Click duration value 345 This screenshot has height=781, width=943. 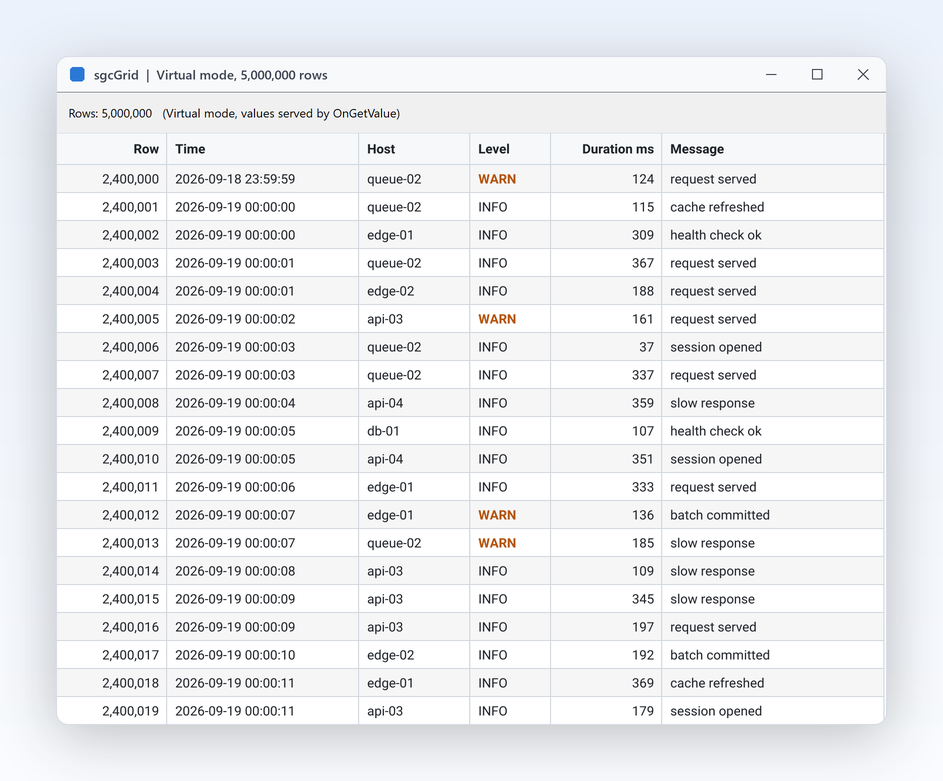[642, 599]
